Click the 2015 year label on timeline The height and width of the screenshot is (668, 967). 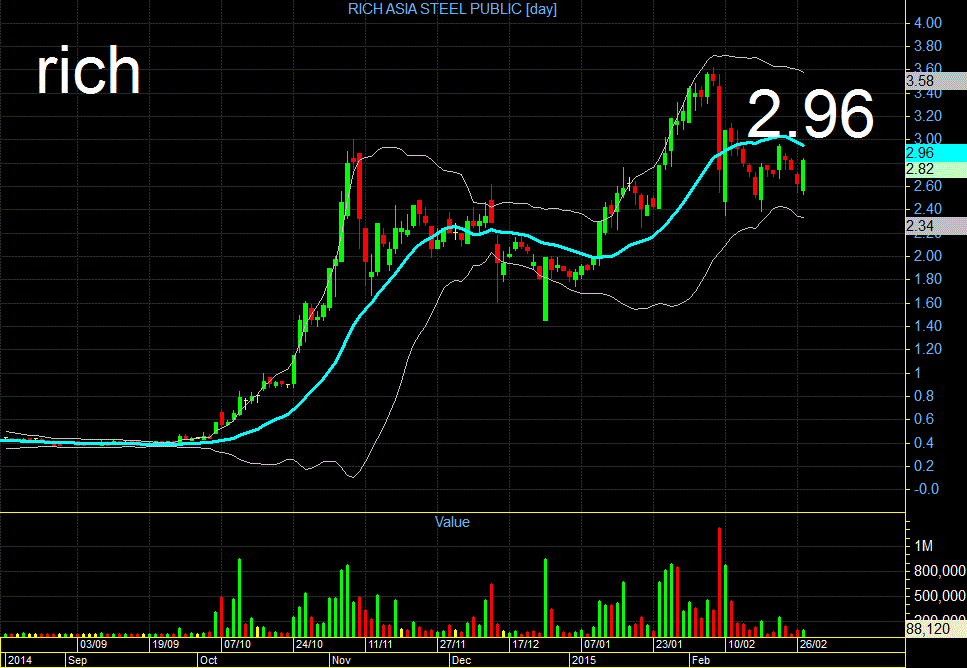coord(583,660)
